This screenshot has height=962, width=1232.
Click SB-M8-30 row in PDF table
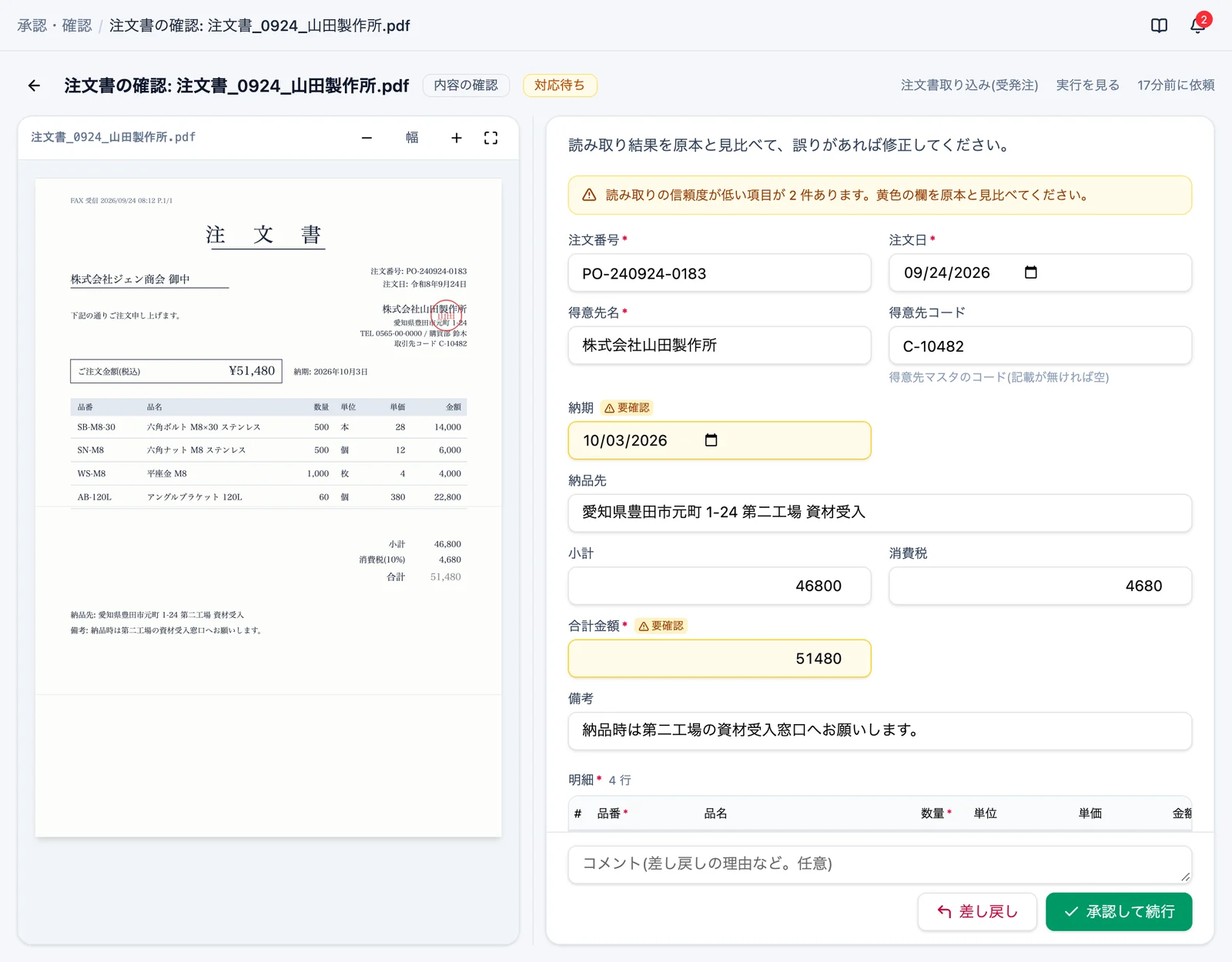pyautogui.click(x=268, y=427)
